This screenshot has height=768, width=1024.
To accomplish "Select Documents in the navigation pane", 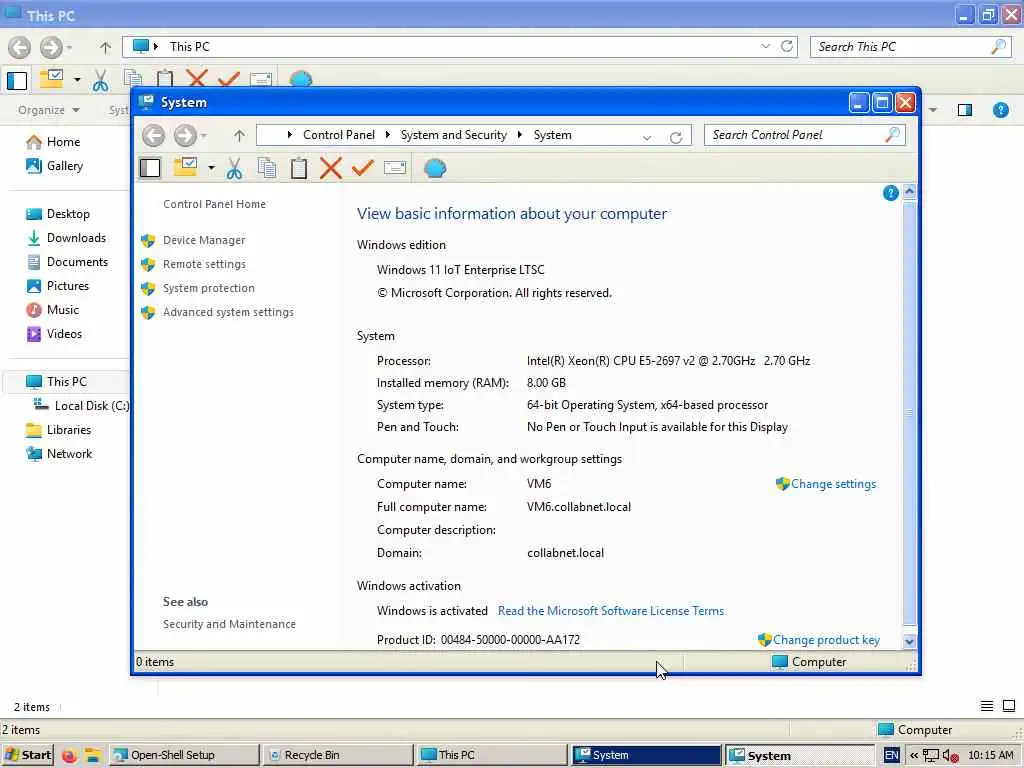I will tap(77, 262).
